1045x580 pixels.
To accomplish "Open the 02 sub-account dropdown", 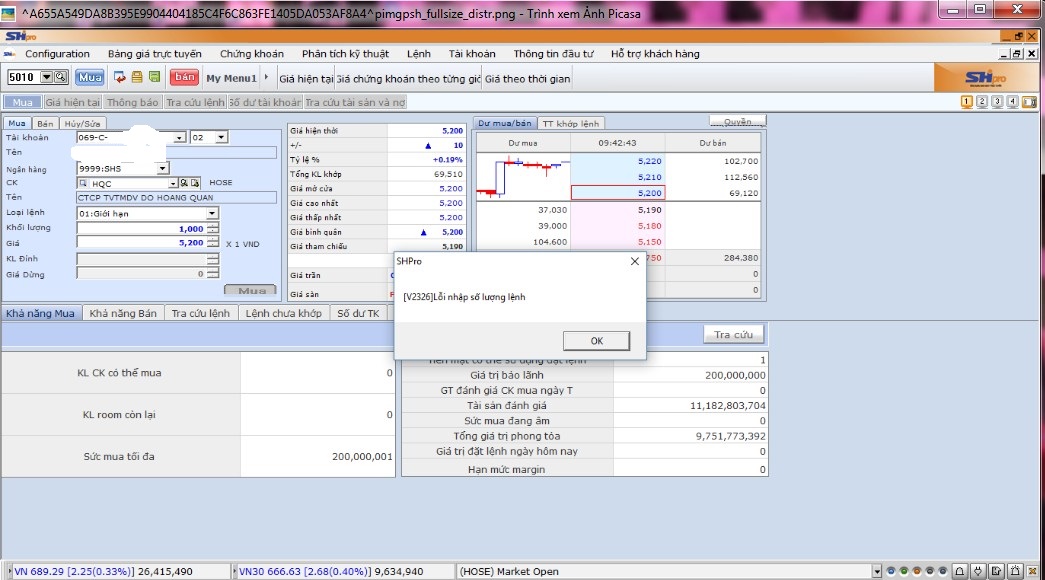I will click(x=221, y=137).
